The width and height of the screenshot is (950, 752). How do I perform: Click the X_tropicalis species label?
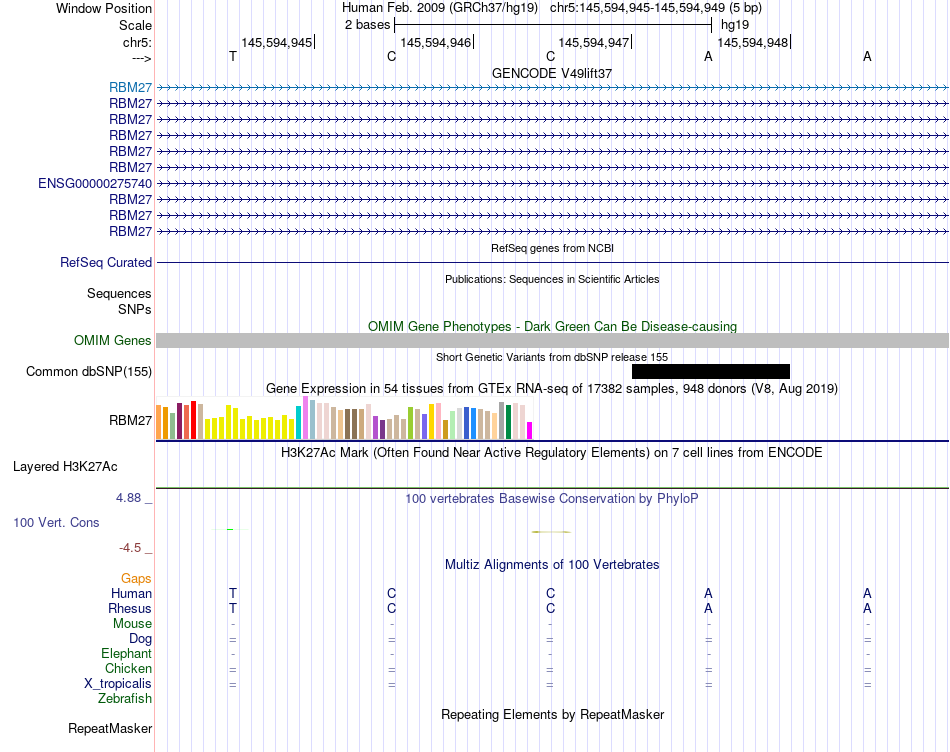pyautogui.click(x=118, y=684)
